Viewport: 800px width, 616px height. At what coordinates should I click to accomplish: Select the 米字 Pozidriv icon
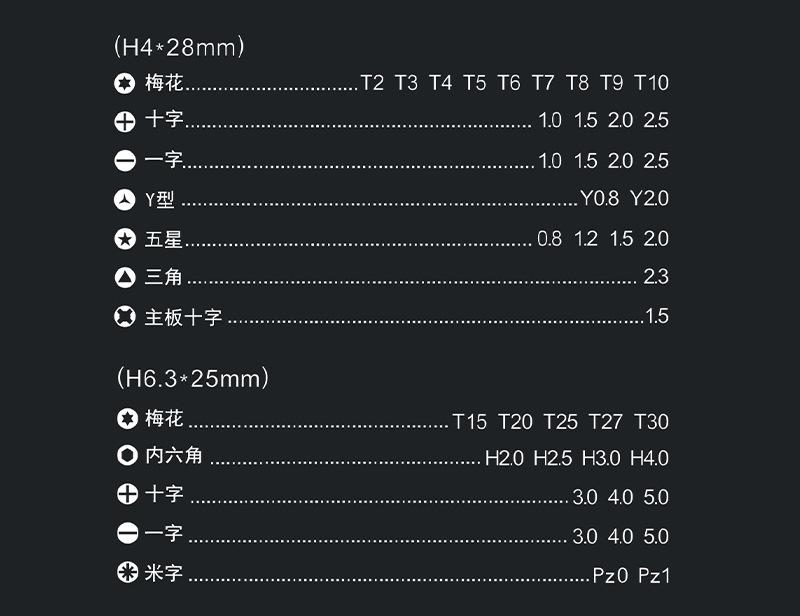128,572
